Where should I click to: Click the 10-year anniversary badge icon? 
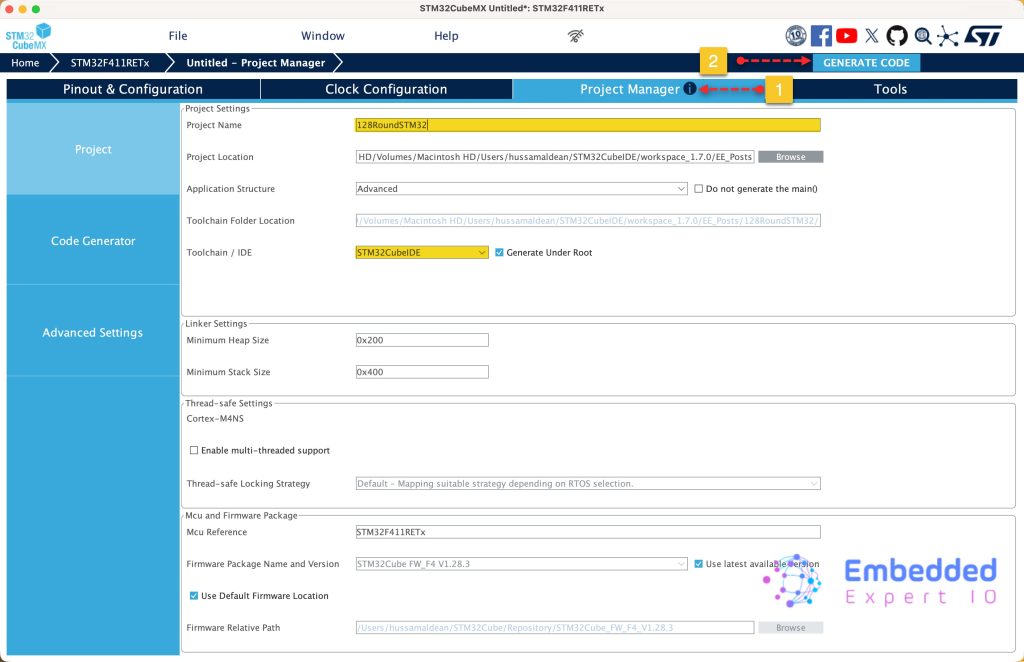pyautogui.click(x=796, y=36)
